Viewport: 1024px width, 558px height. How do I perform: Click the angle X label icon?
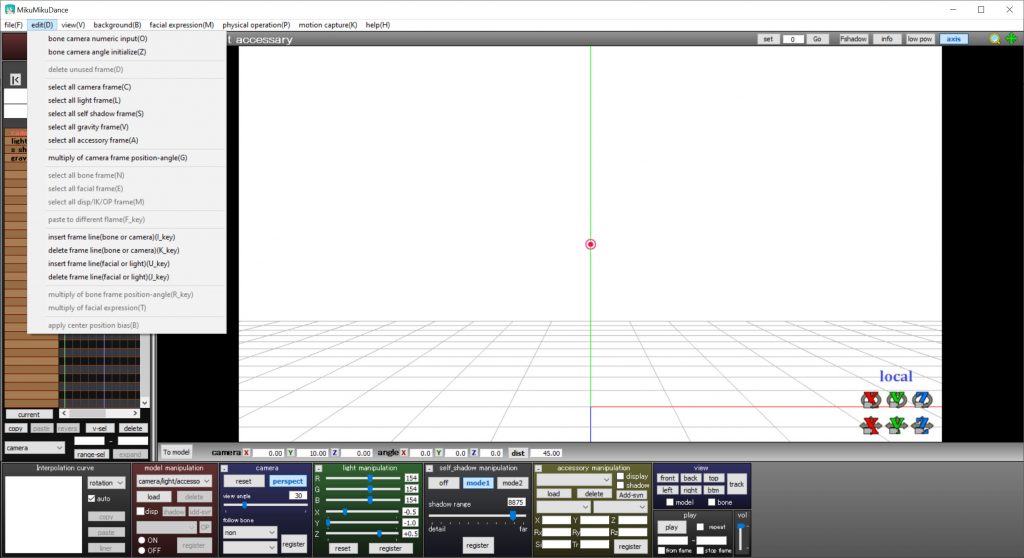pyautogui.click(x=404, y=453)
